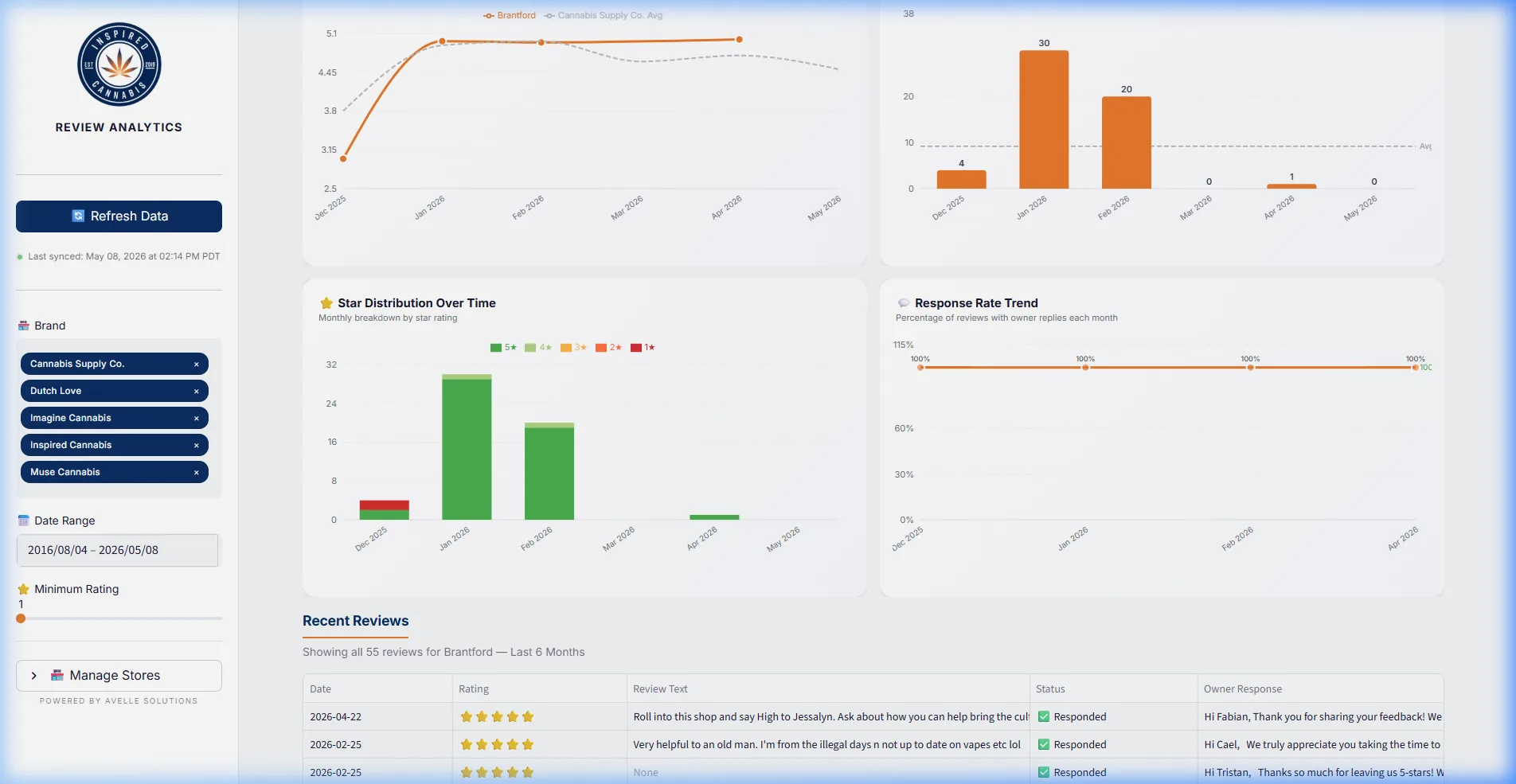Image resolution: width=1516 pixels, height=784 pixels.
Task: Click the five-star rating in the 2026-04-22 row
Action: (497, 717)
